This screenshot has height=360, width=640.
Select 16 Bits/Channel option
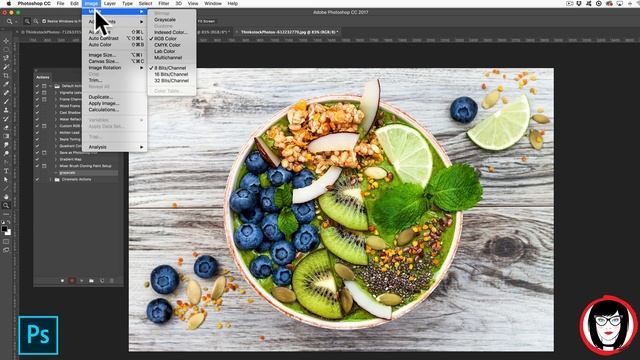(x=172, y=74)
